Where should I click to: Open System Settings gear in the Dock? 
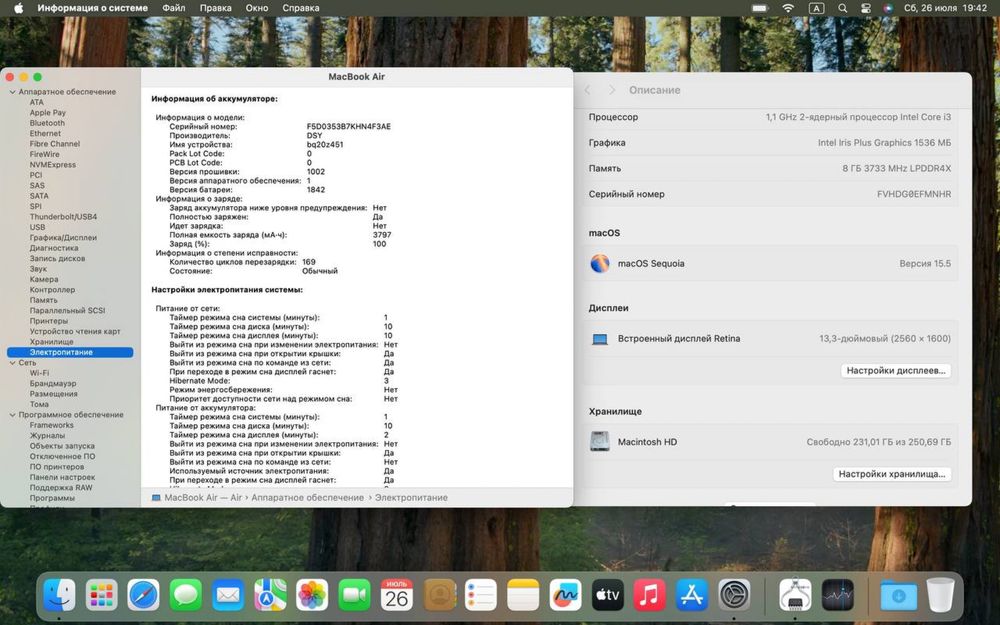point(735,596)
